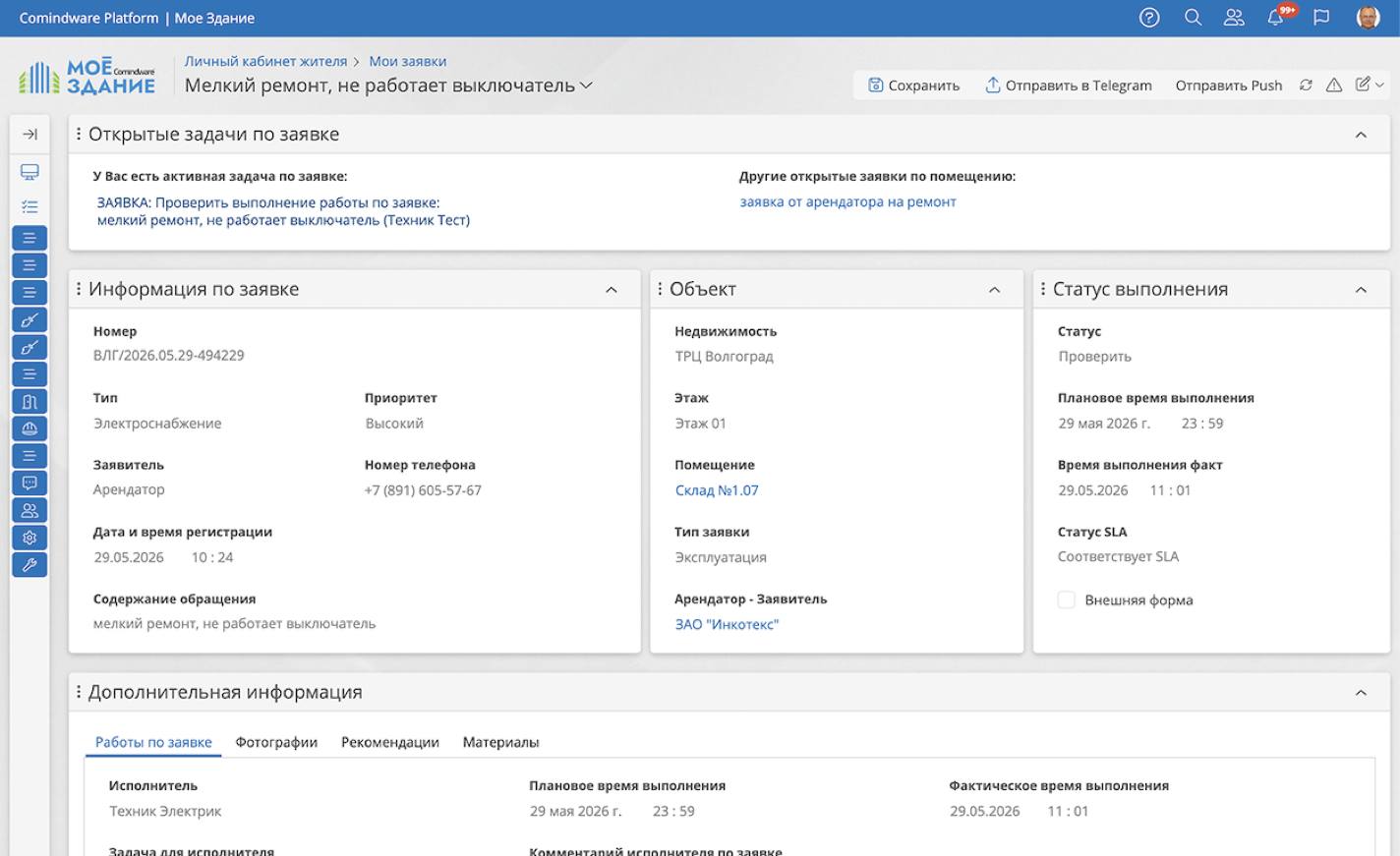Open the users group icon in header
The height and width of the screenshot is (856, 1400).
coord(1234,18)
